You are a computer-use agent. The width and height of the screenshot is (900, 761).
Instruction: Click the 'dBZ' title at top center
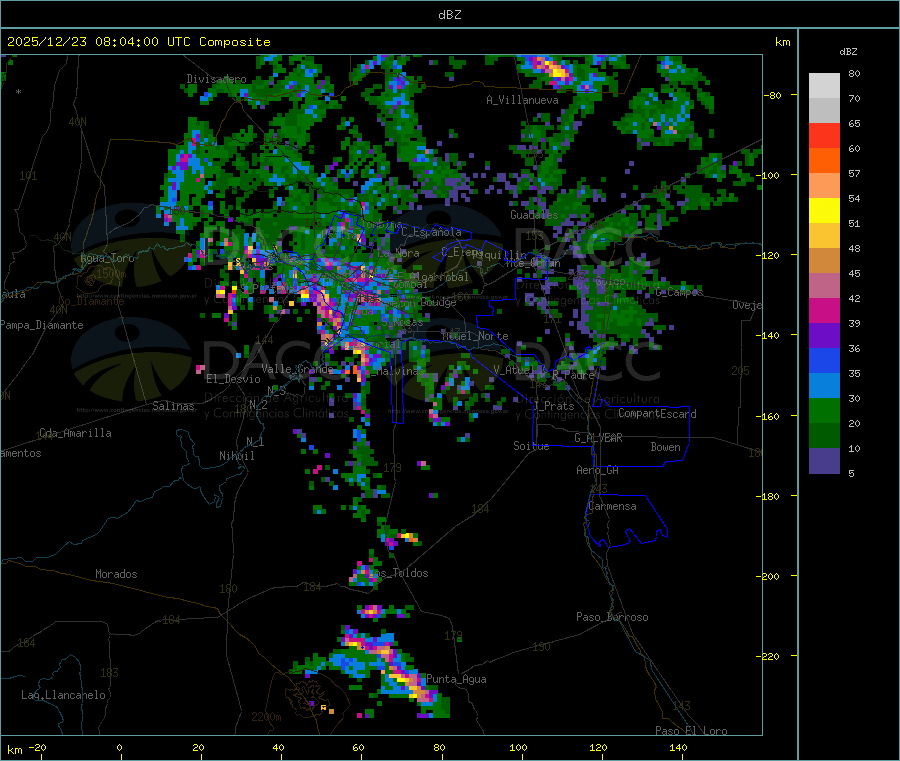point(449,15)
